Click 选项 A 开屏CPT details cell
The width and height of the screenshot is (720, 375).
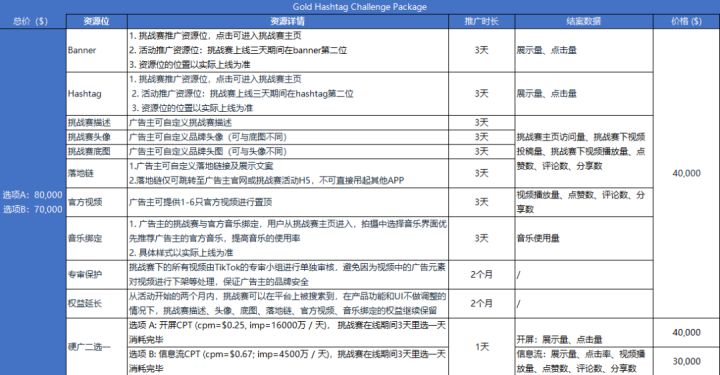click(288, 332)
